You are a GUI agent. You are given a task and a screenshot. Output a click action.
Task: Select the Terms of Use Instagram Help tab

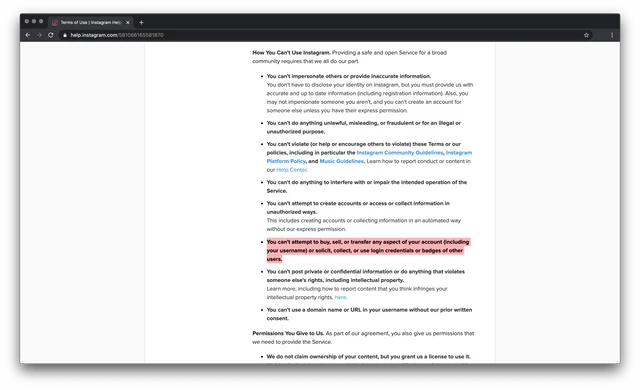click(x=91, y=22)
